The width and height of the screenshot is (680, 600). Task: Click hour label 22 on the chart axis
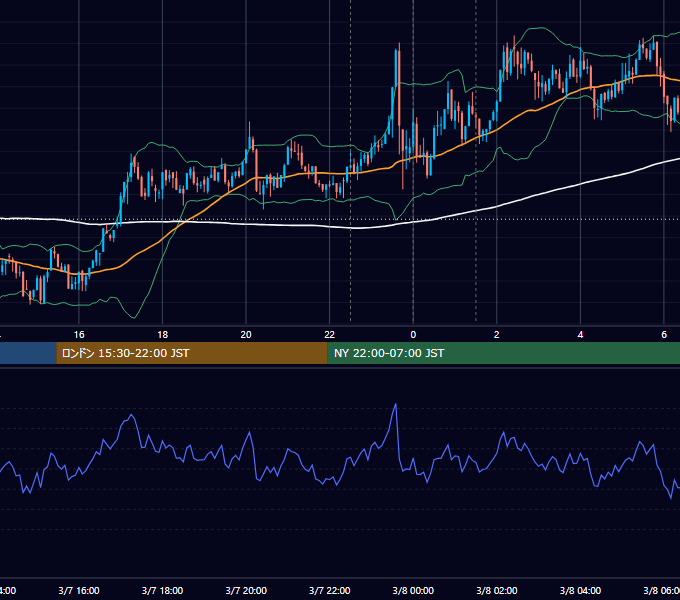[330, 335]
